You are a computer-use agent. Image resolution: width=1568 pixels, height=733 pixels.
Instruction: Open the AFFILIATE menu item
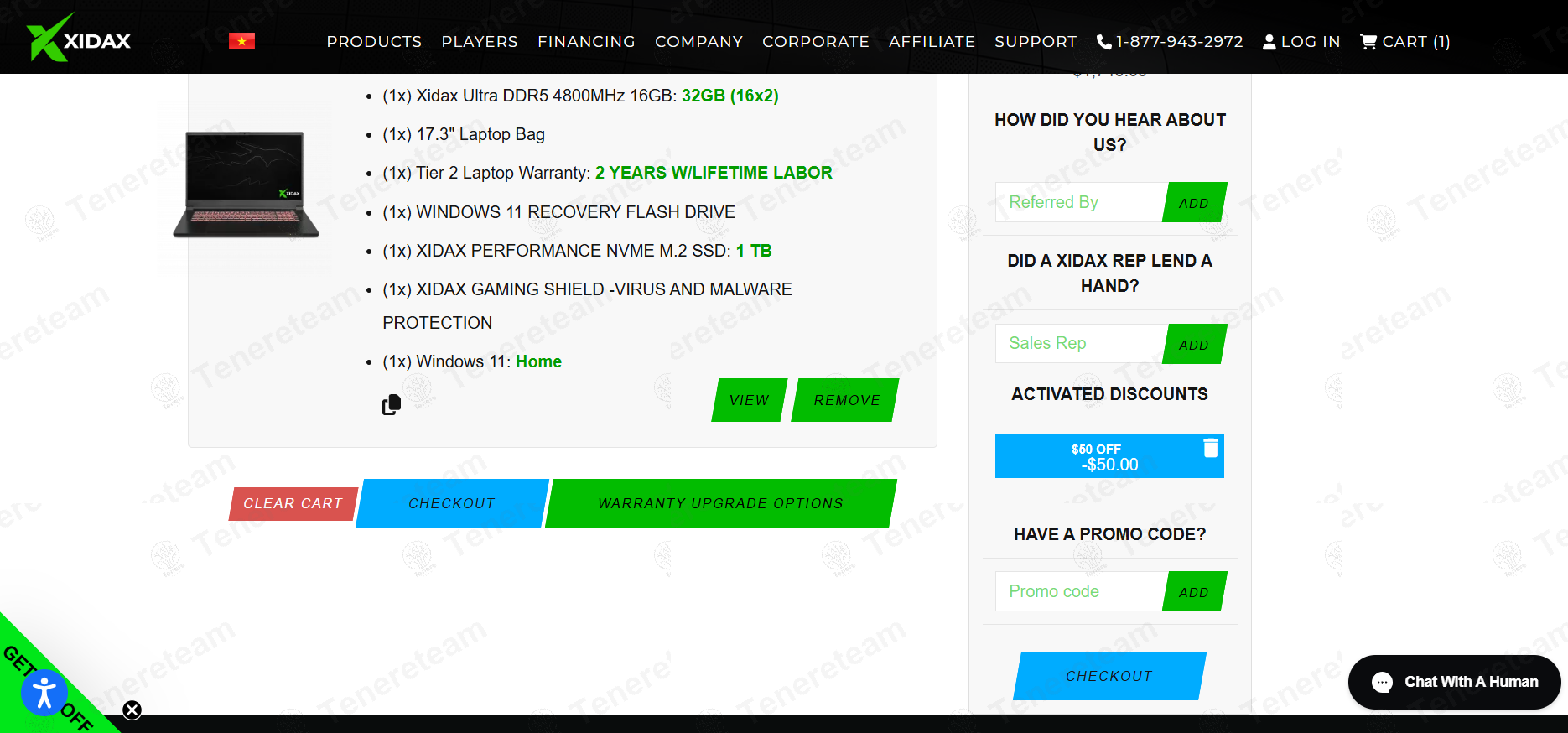[x=932, y=42]
